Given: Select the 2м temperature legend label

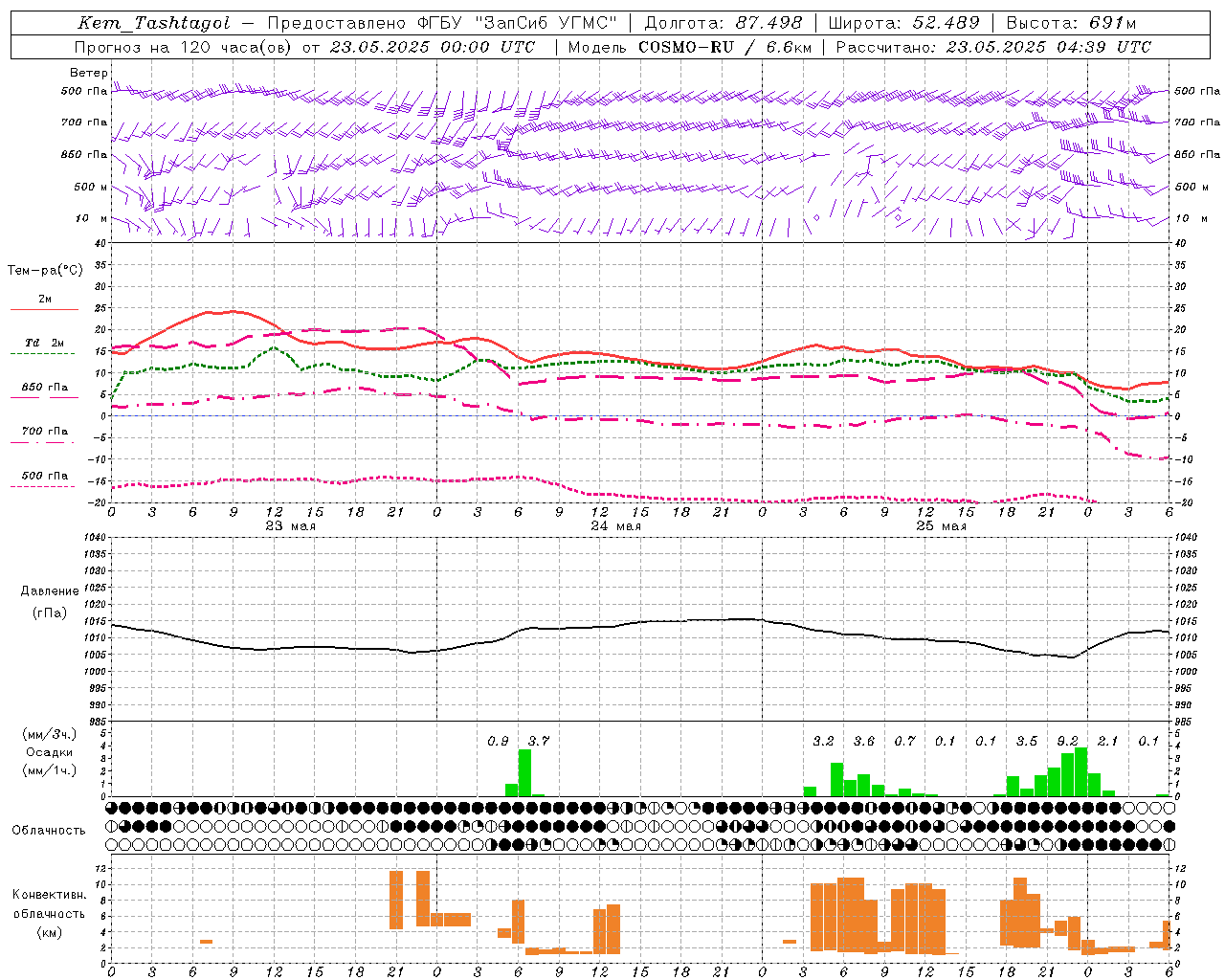Looking at the screenshot, I should pos(45,299).
